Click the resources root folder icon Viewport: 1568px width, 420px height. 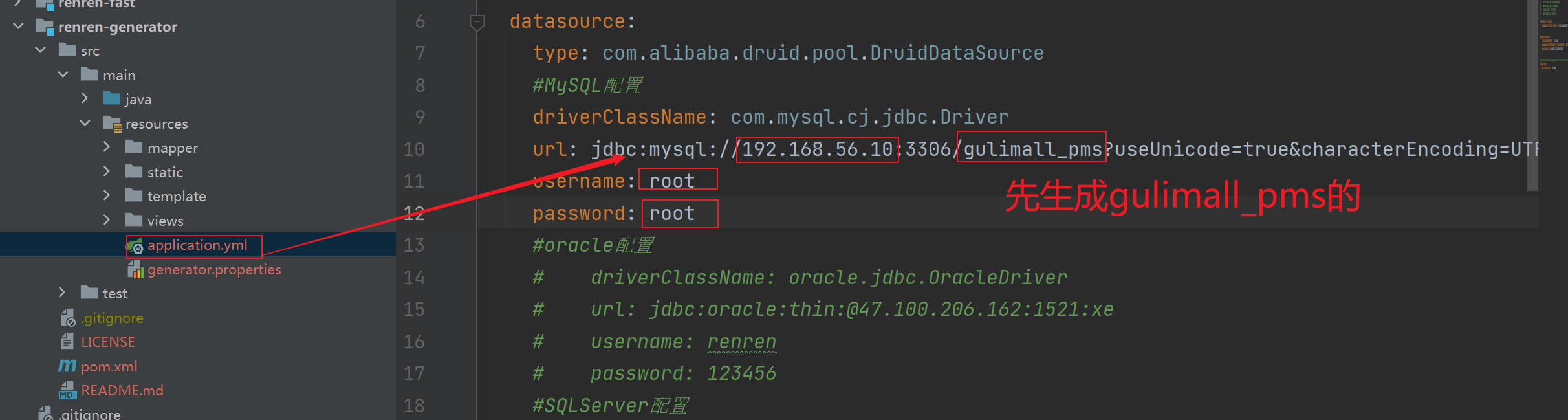point(113,124)
